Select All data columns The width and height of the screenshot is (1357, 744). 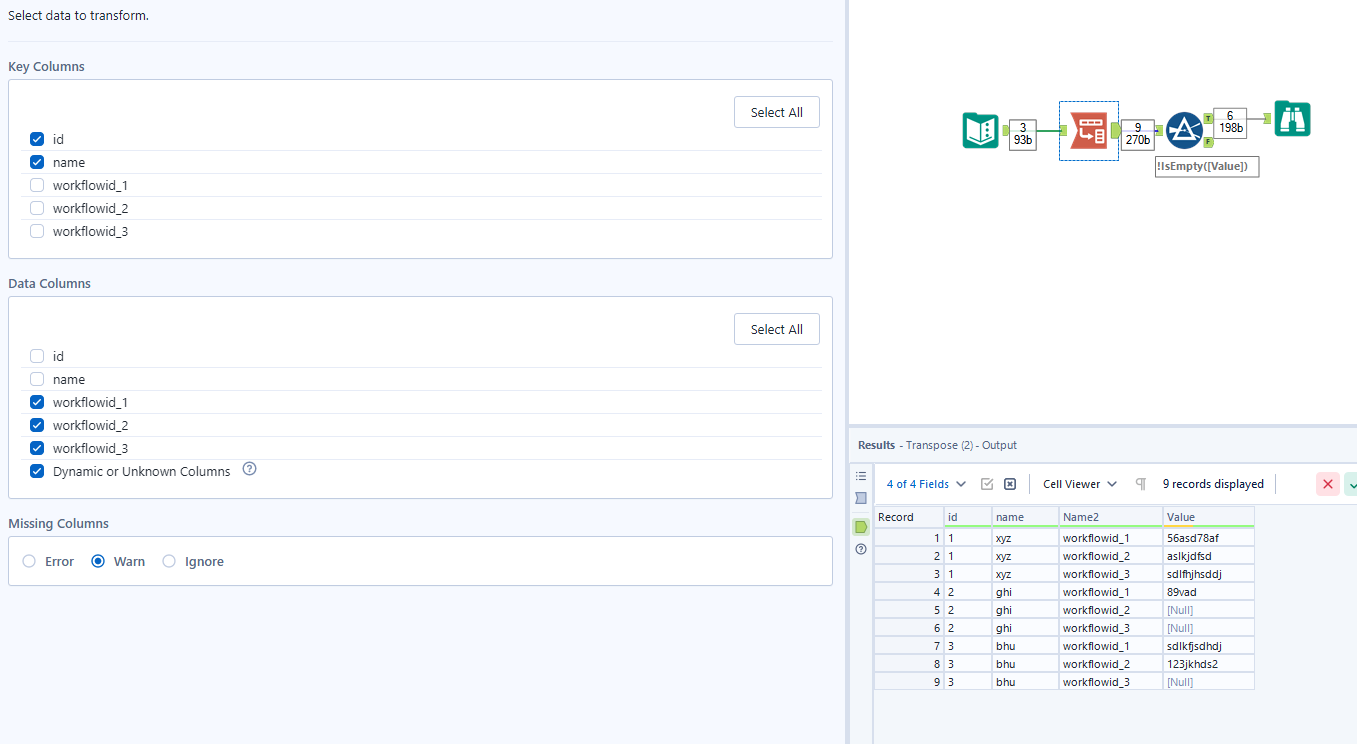point(776,329)
